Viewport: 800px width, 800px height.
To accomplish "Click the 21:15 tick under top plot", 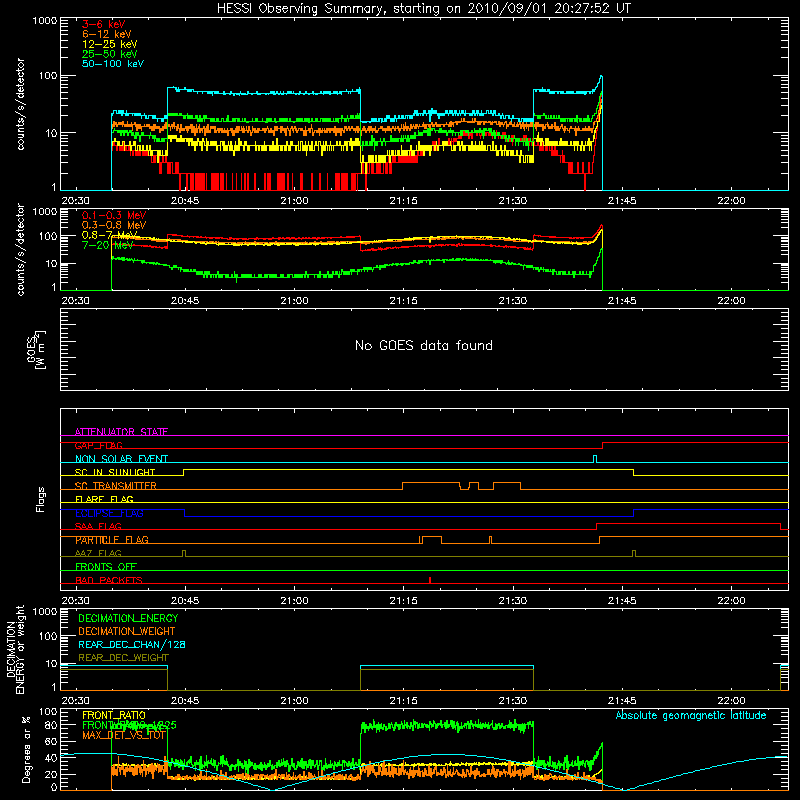I will (404, 201).
